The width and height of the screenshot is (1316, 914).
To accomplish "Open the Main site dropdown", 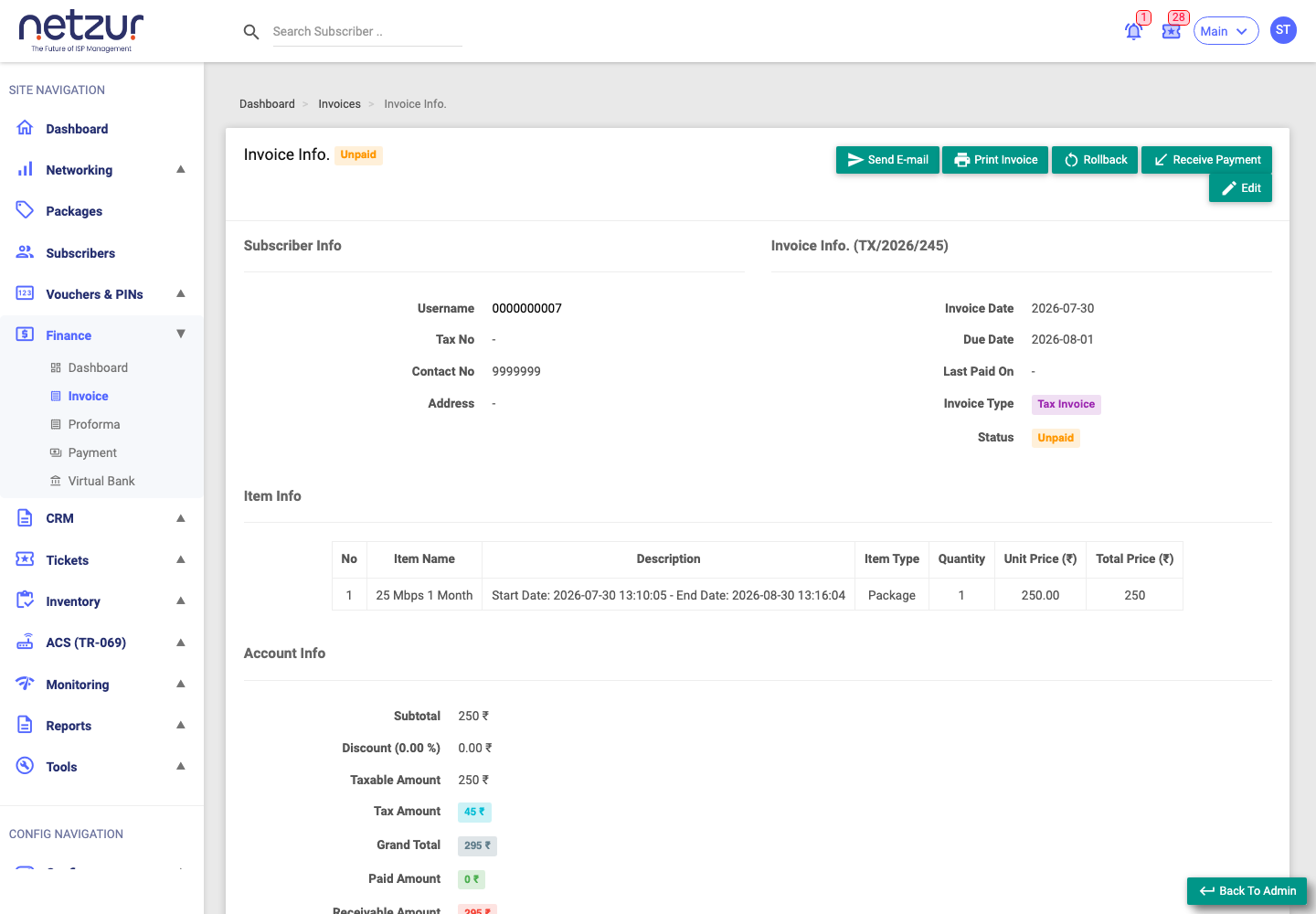I will click(x=1226, y=31).
